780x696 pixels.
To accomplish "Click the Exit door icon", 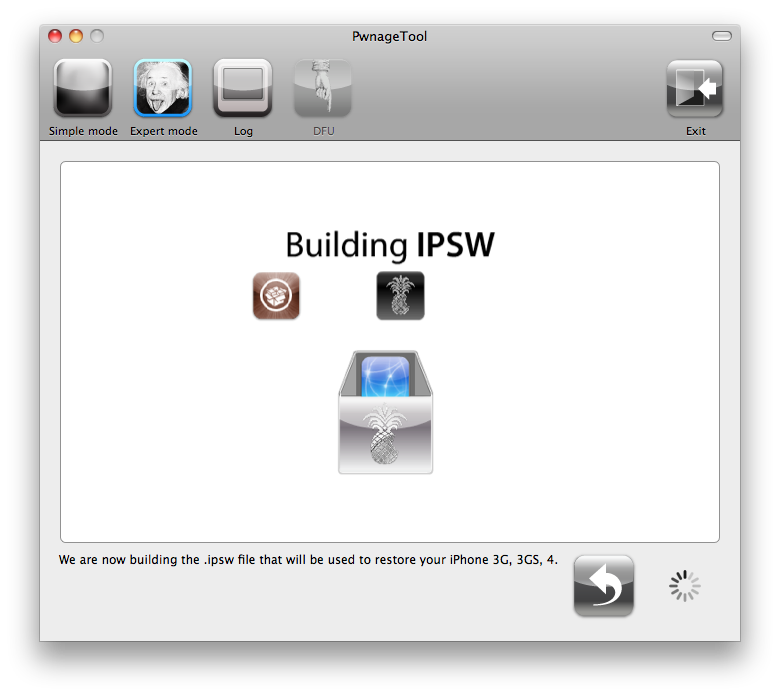I will tap(695, 89).
